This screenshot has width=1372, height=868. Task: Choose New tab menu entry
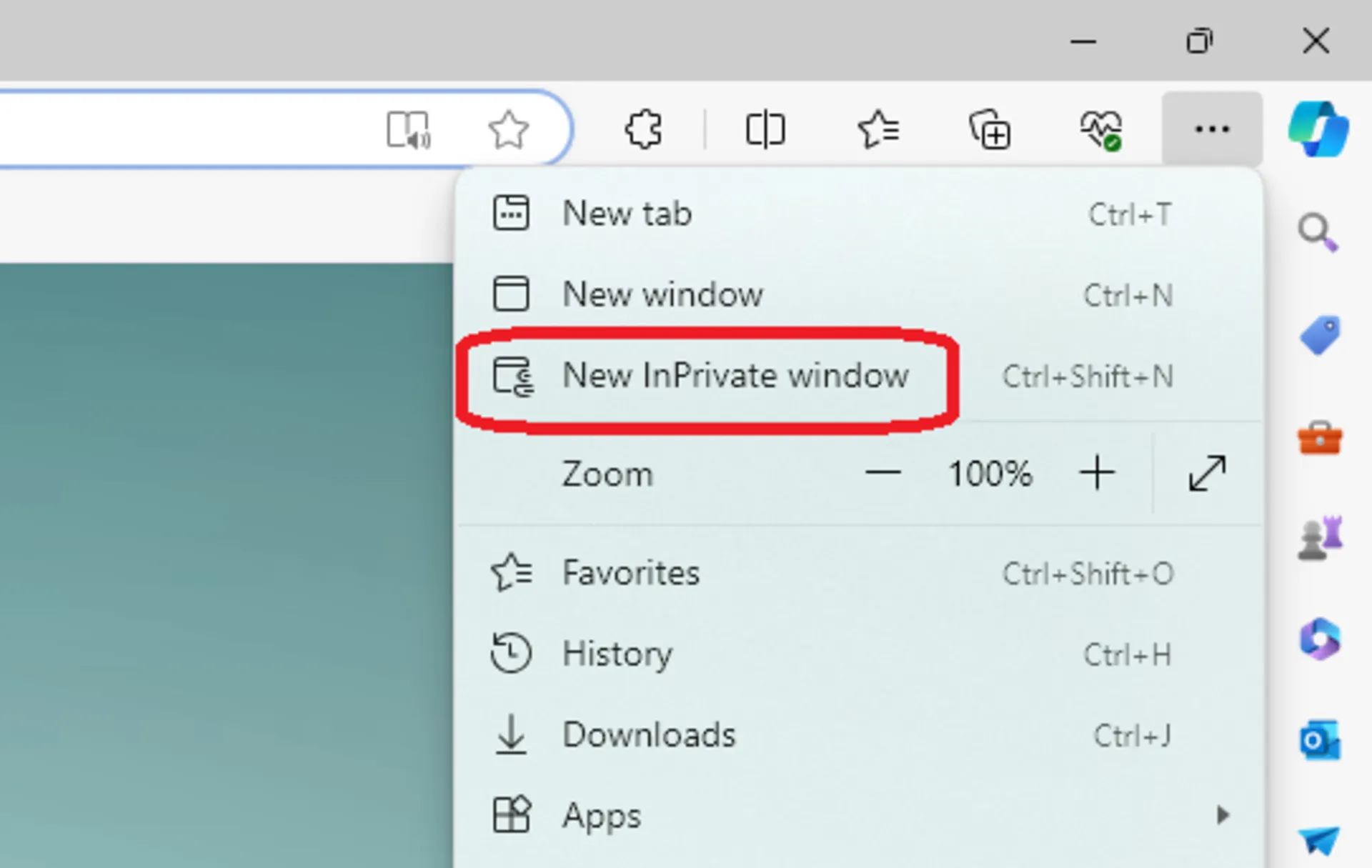pos(627,214)
